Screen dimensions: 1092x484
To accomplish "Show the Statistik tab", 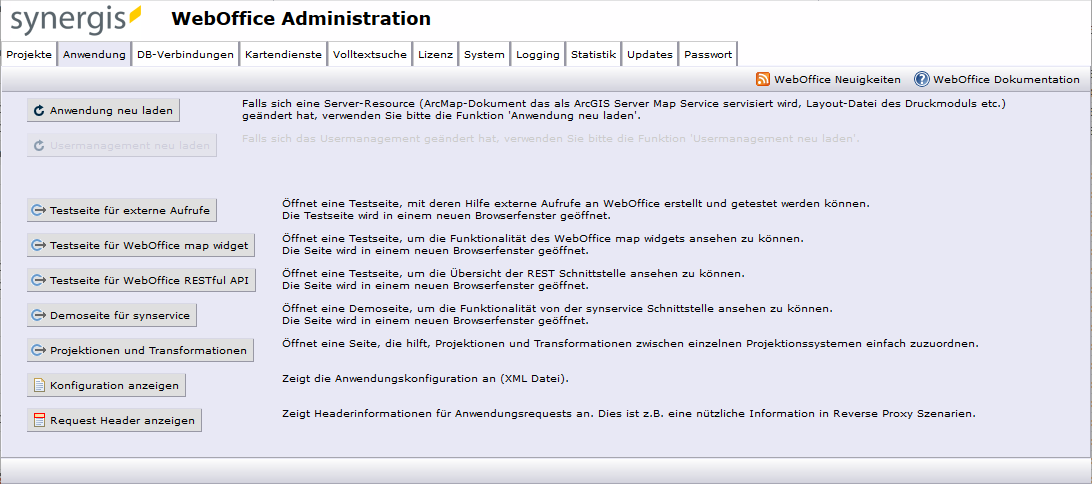I will (593, 54).
